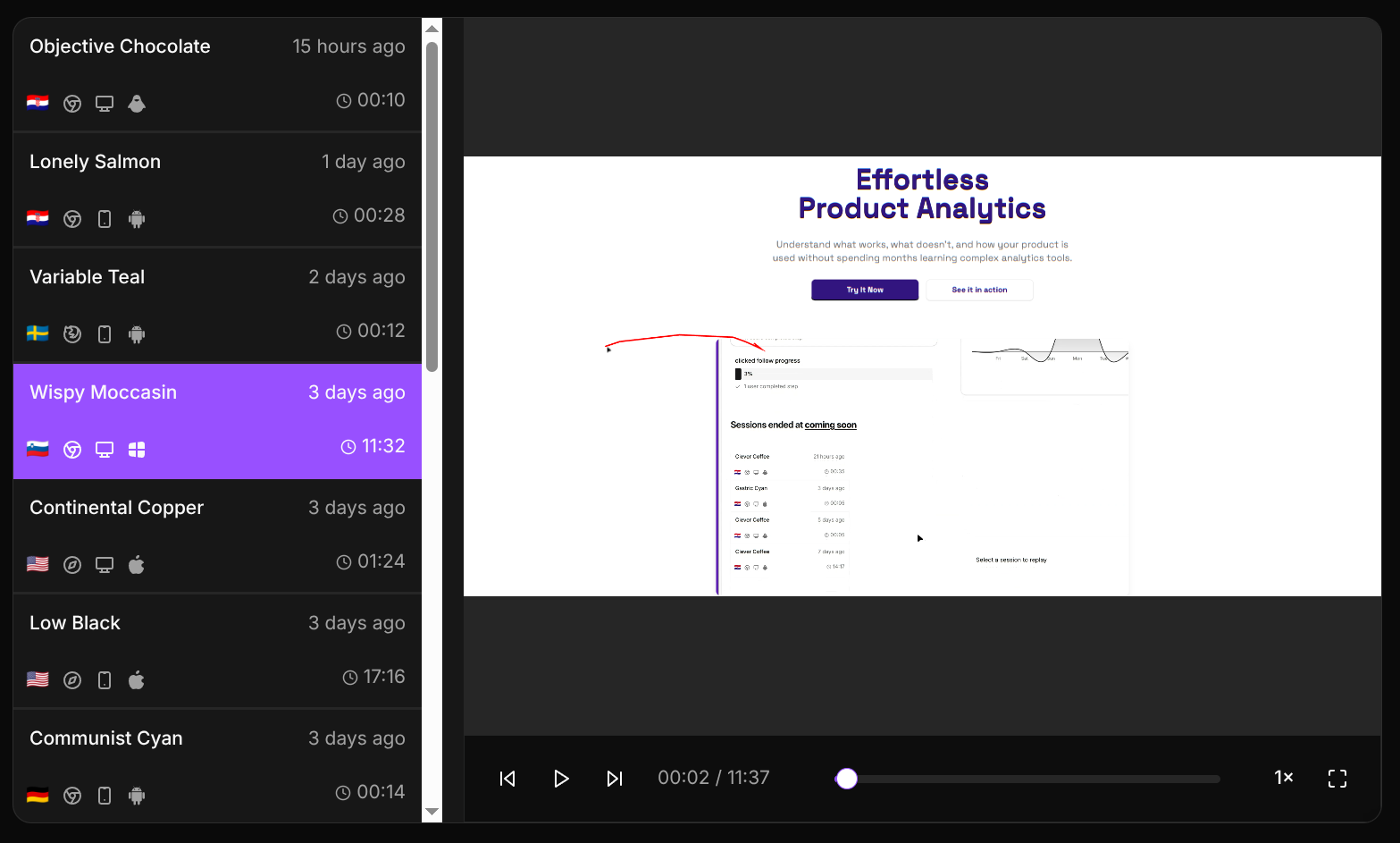Click the Android icon under Lonely Salmon
The image size is (1400, 843).
[x=137, y=219]
